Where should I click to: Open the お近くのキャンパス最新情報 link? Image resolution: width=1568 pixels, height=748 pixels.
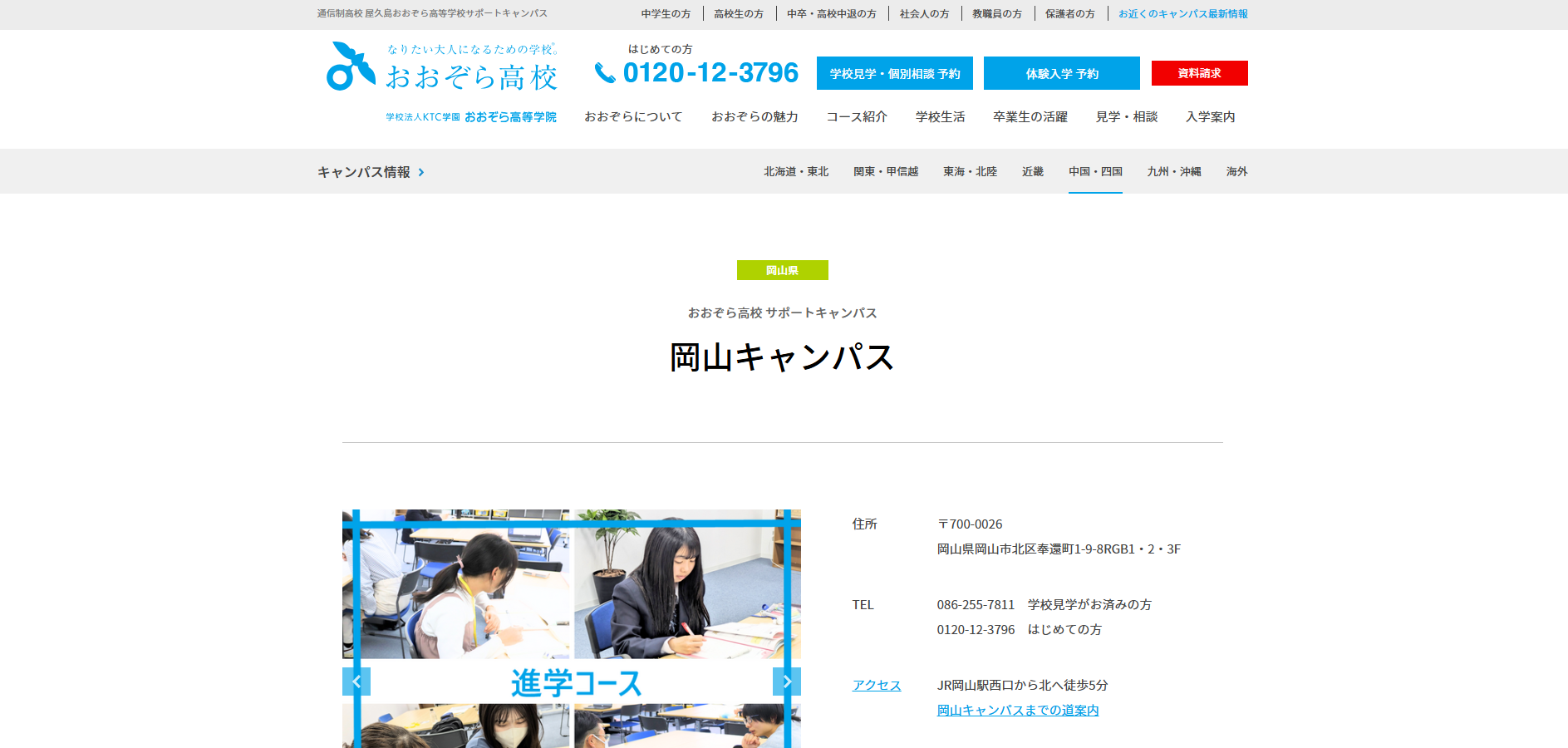(x=1182, y=14)
